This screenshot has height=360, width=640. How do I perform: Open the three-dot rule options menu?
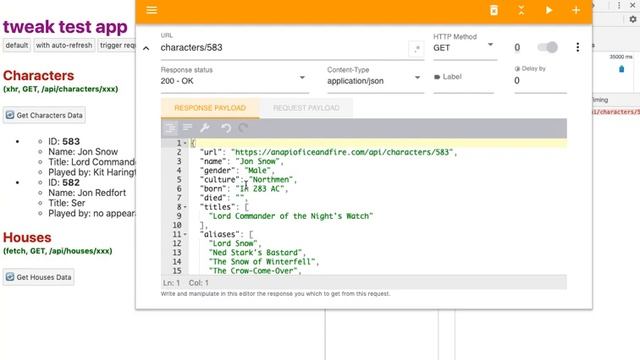tap(578, 47)
